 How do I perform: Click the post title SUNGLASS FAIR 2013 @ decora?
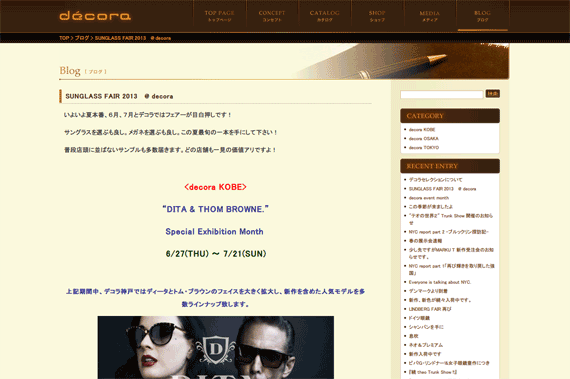pyautogui.click(x=119, y=96)
